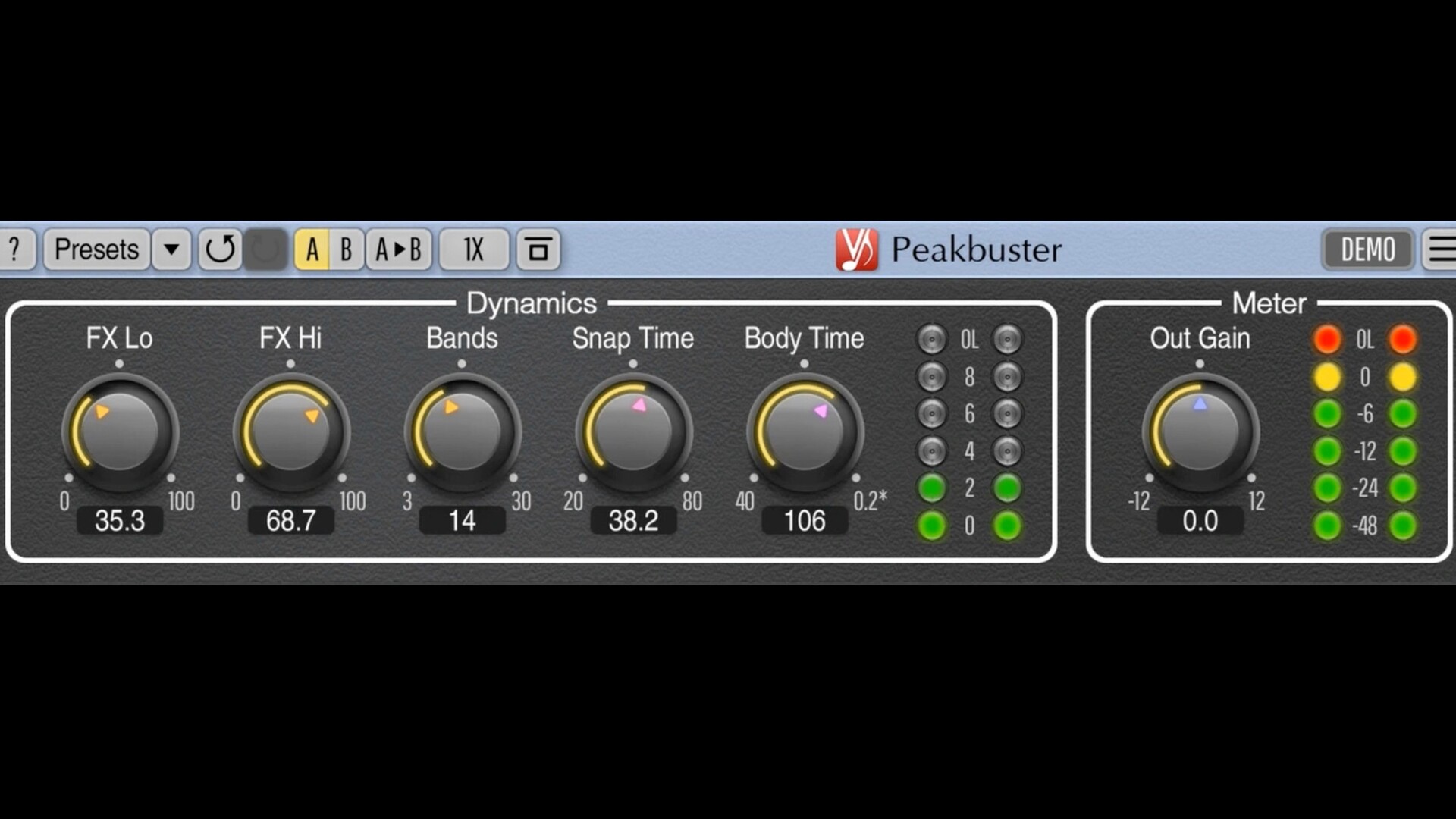Switch to state B
The height and width of the screenshot is (819, 1456).
coord(347,249)
